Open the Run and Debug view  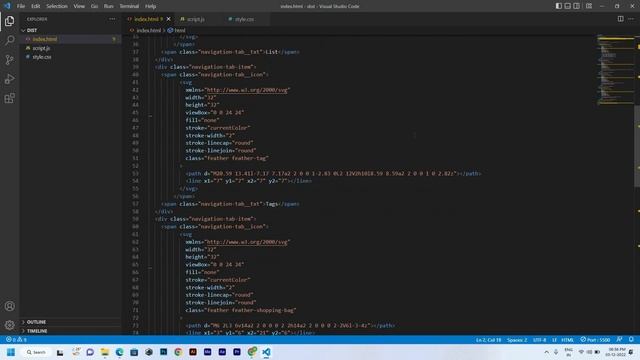(9, 79)
